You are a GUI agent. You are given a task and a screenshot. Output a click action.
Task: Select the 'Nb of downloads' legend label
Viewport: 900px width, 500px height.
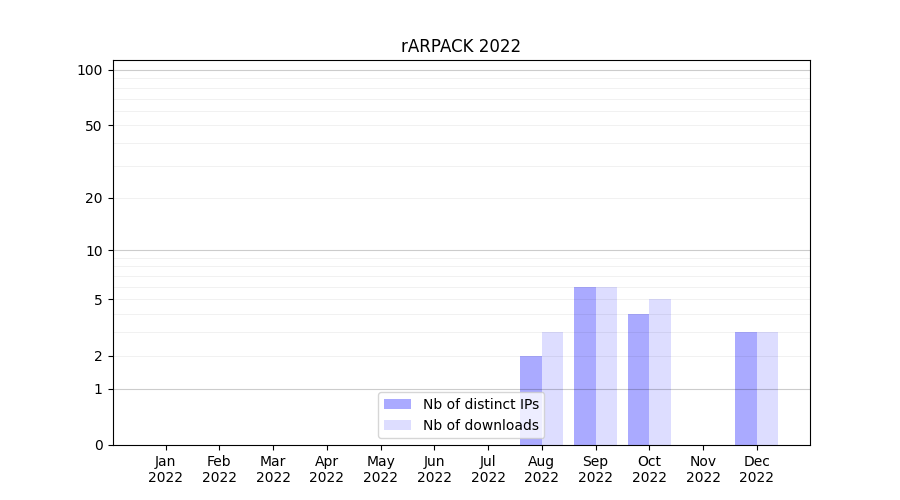coord(480,425)
